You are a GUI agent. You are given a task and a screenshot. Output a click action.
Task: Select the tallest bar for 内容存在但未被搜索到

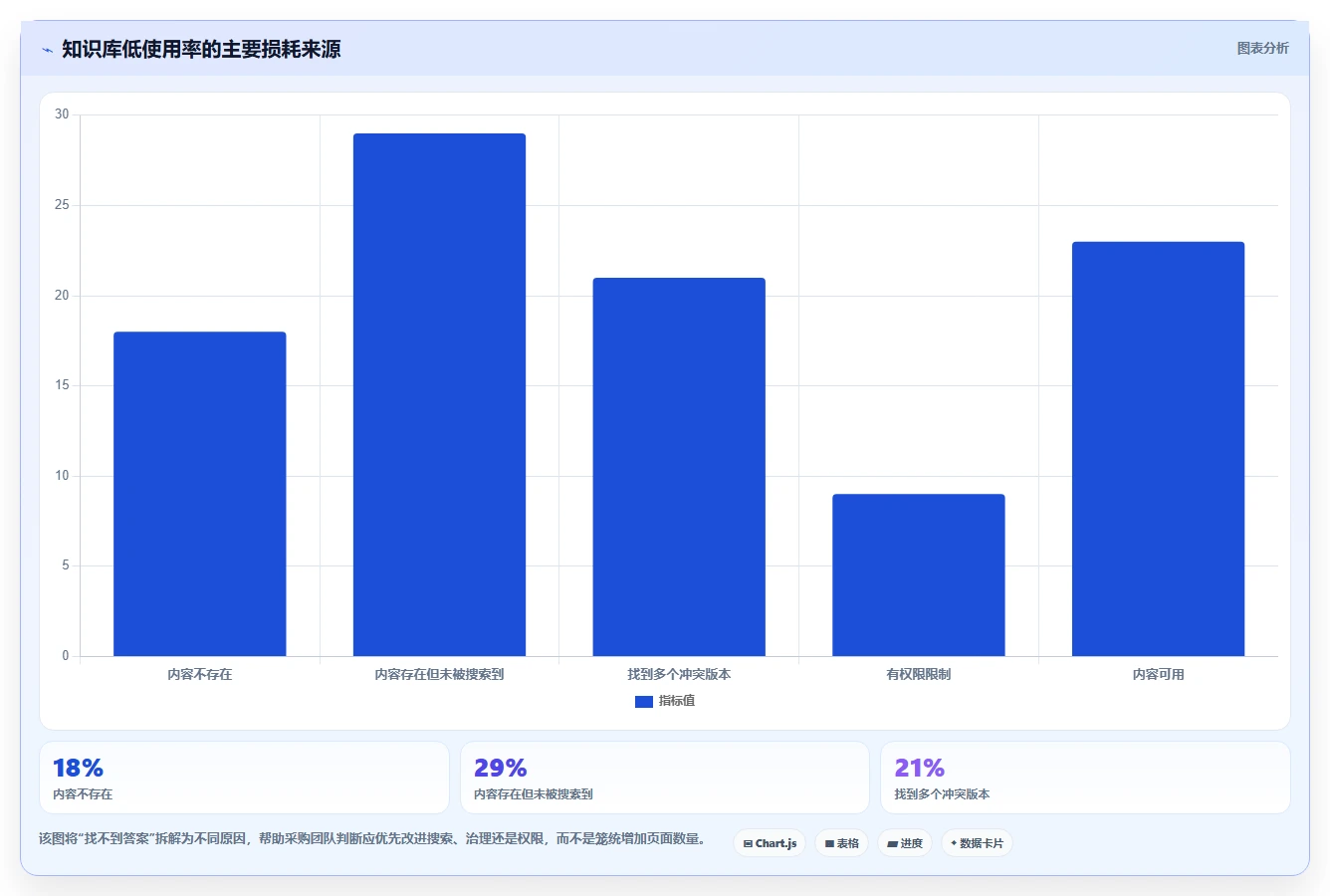tap(439, 395)
